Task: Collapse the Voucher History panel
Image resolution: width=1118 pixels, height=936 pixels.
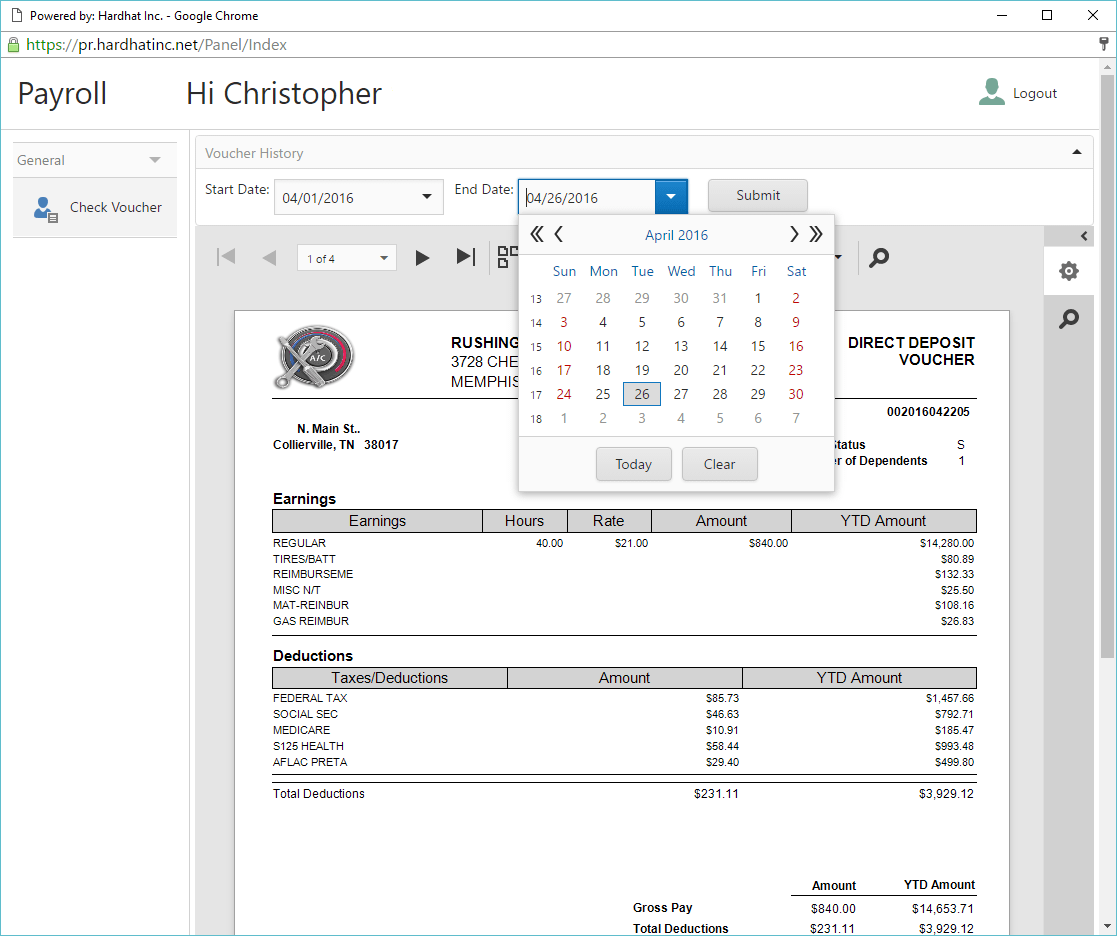Action: (x=1077, y=153)
